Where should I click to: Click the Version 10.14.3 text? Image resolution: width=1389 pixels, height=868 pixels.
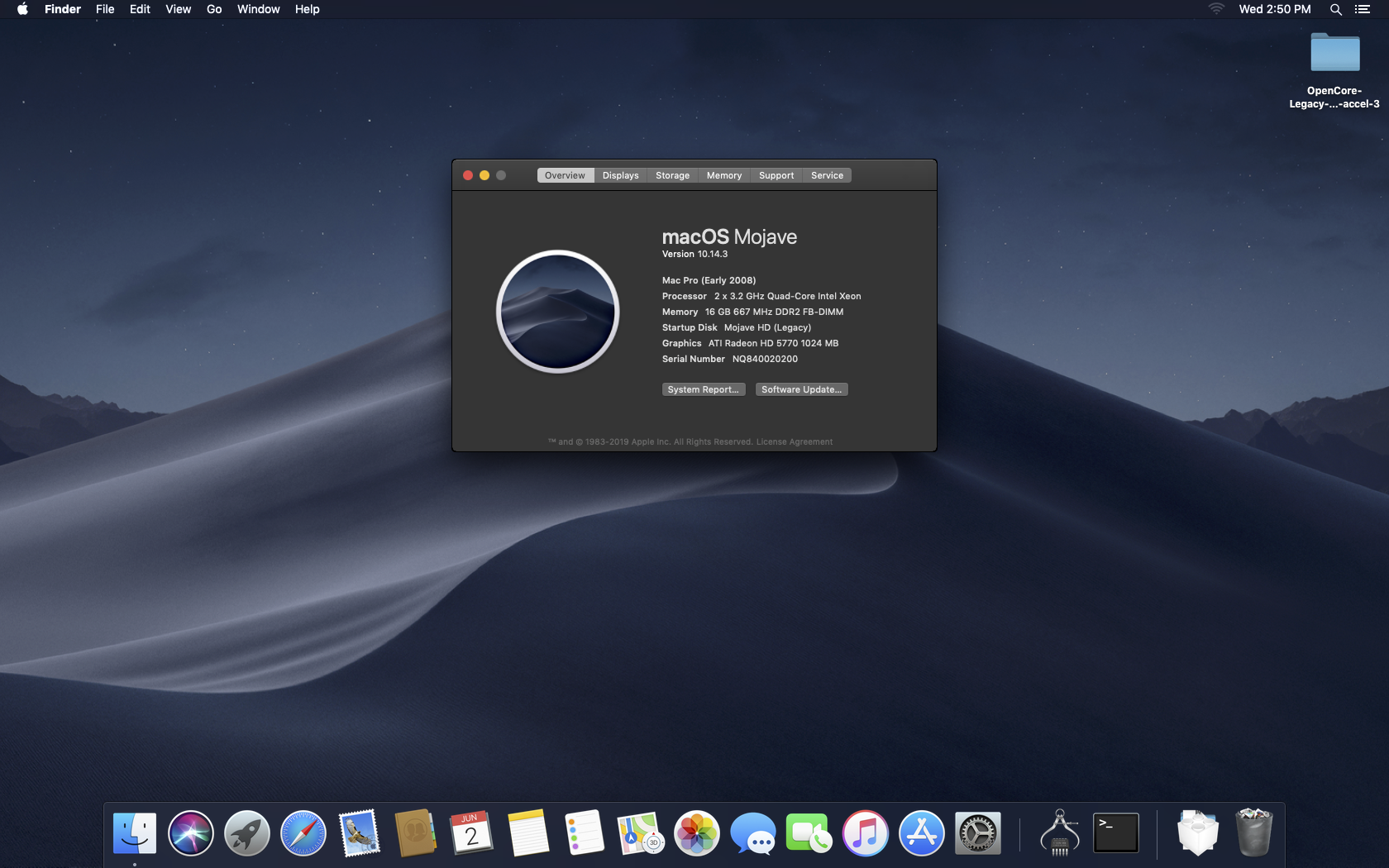click(694, 255)
